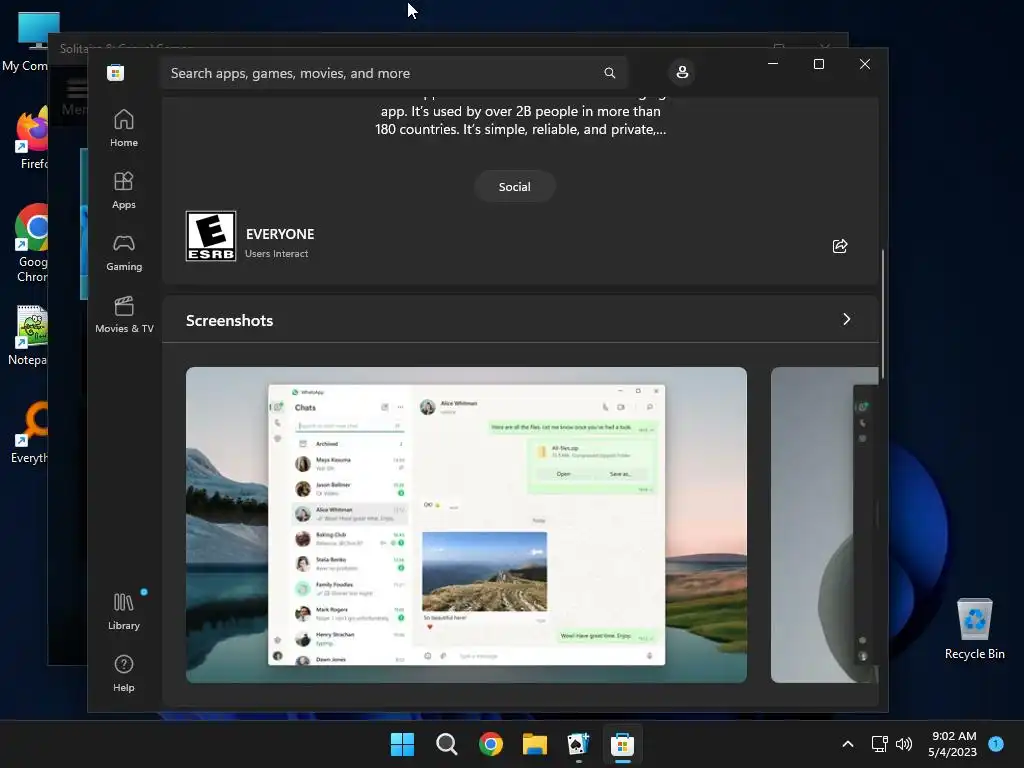Click the volume speaker tray icon
The image size is (1024, 768).
click(x=904, y=744)
